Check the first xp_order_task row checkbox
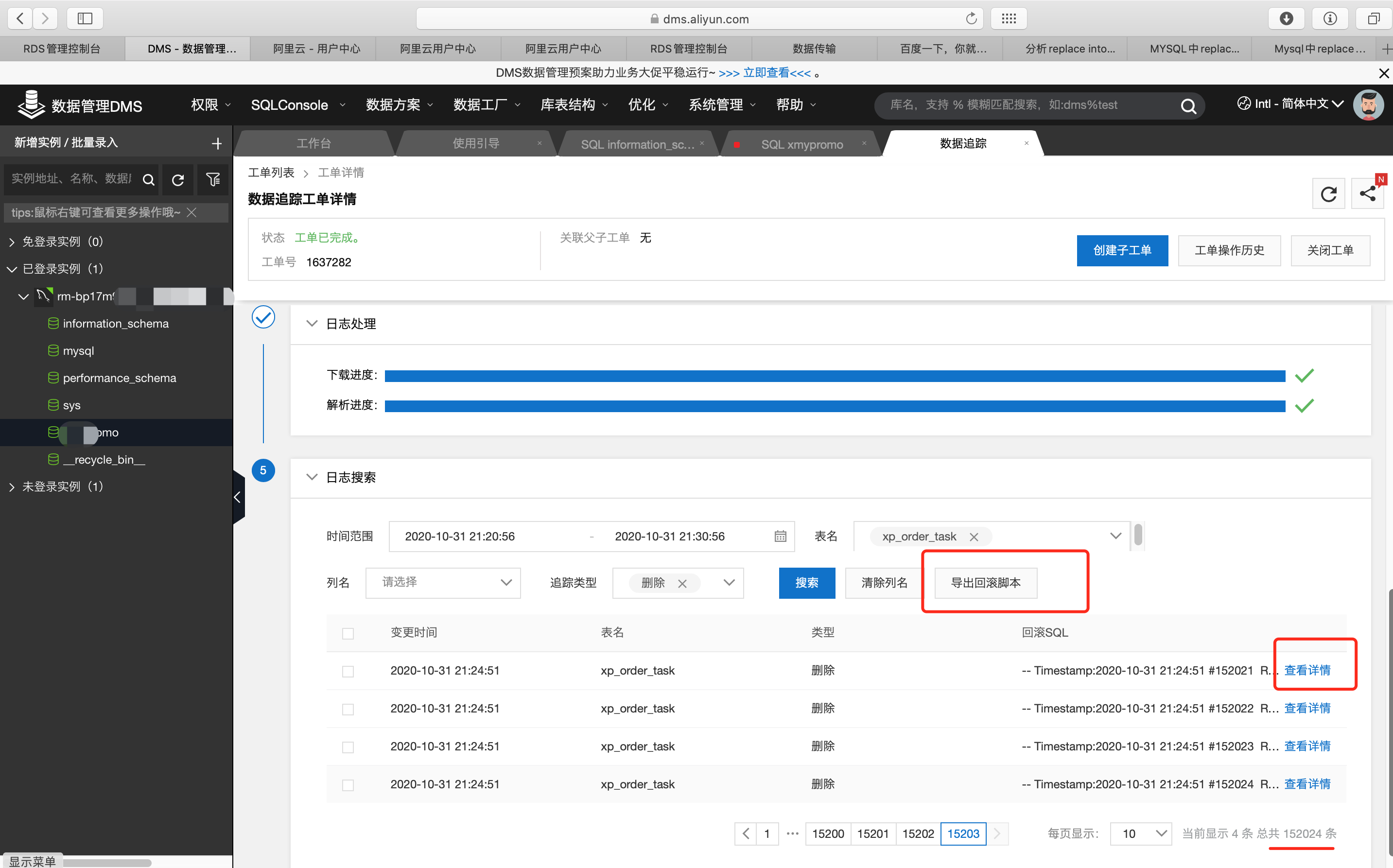The image size is (1393, 868). point(348,671)
